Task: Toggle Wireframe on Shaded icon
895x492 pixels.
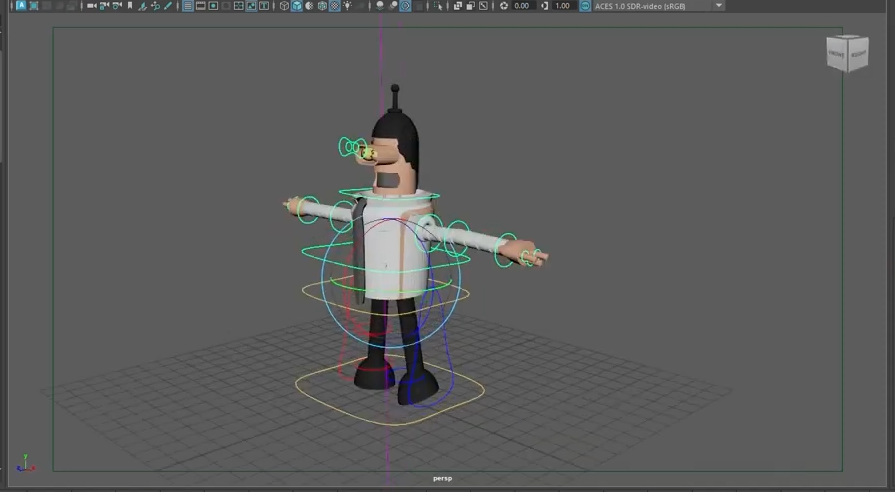Action: [x=322, y=6]
